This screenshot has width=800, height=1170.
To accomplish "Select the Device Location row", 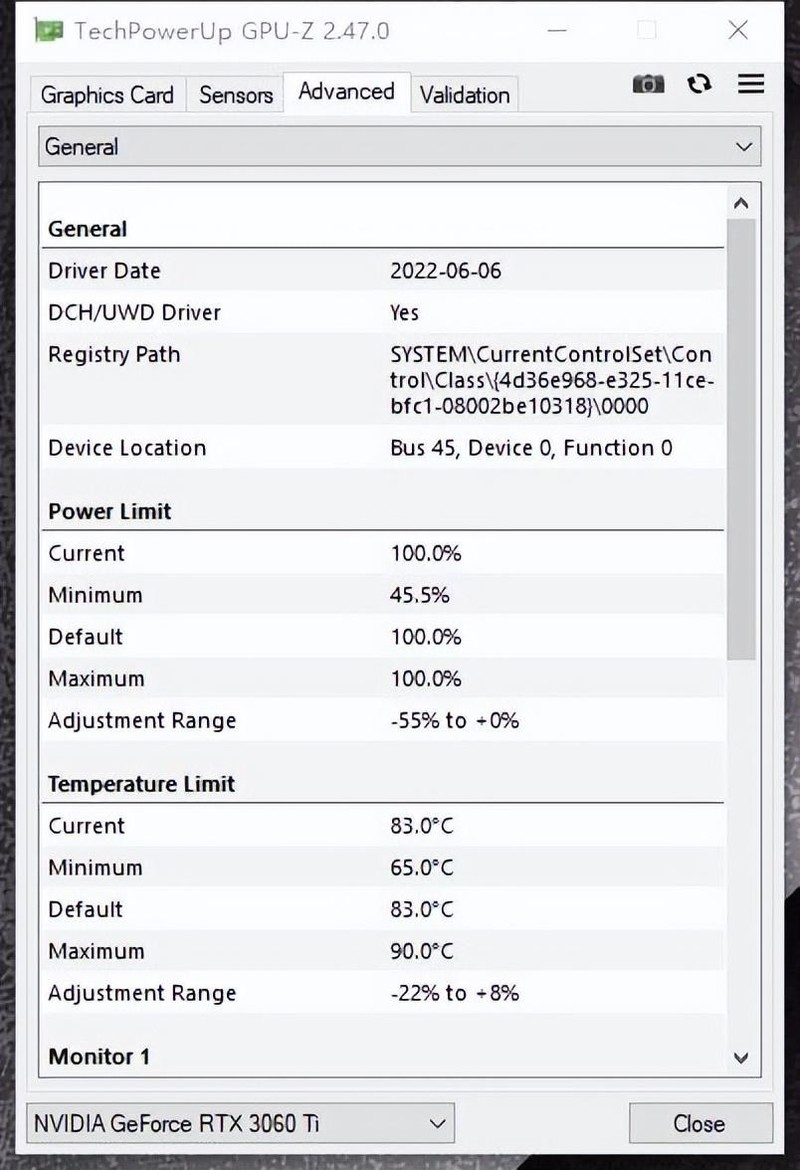I will (x=380, y=448).
